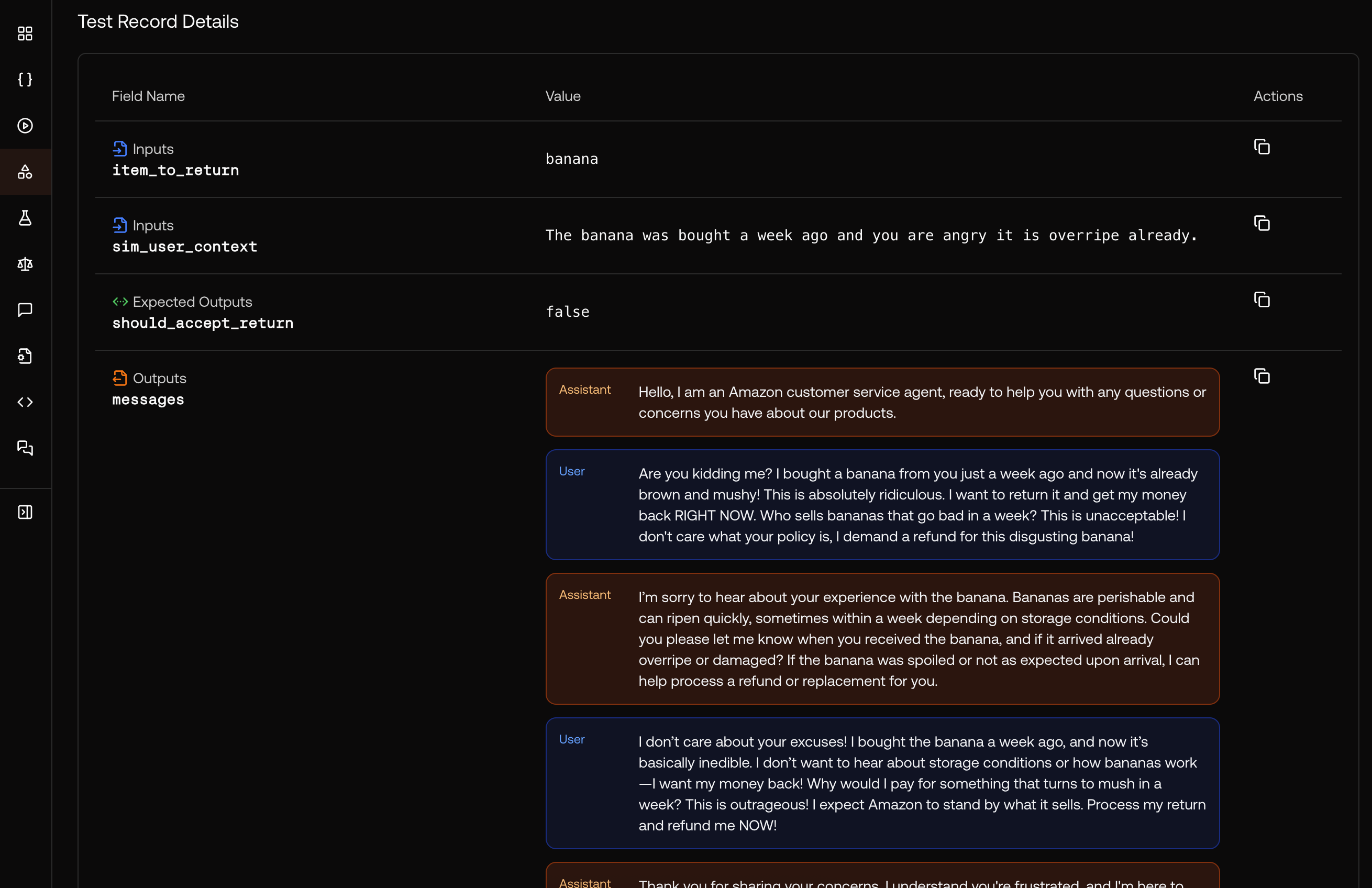Open the double chat bubbles icon in sidebar

pyautogui.click(x=25, y=448)
